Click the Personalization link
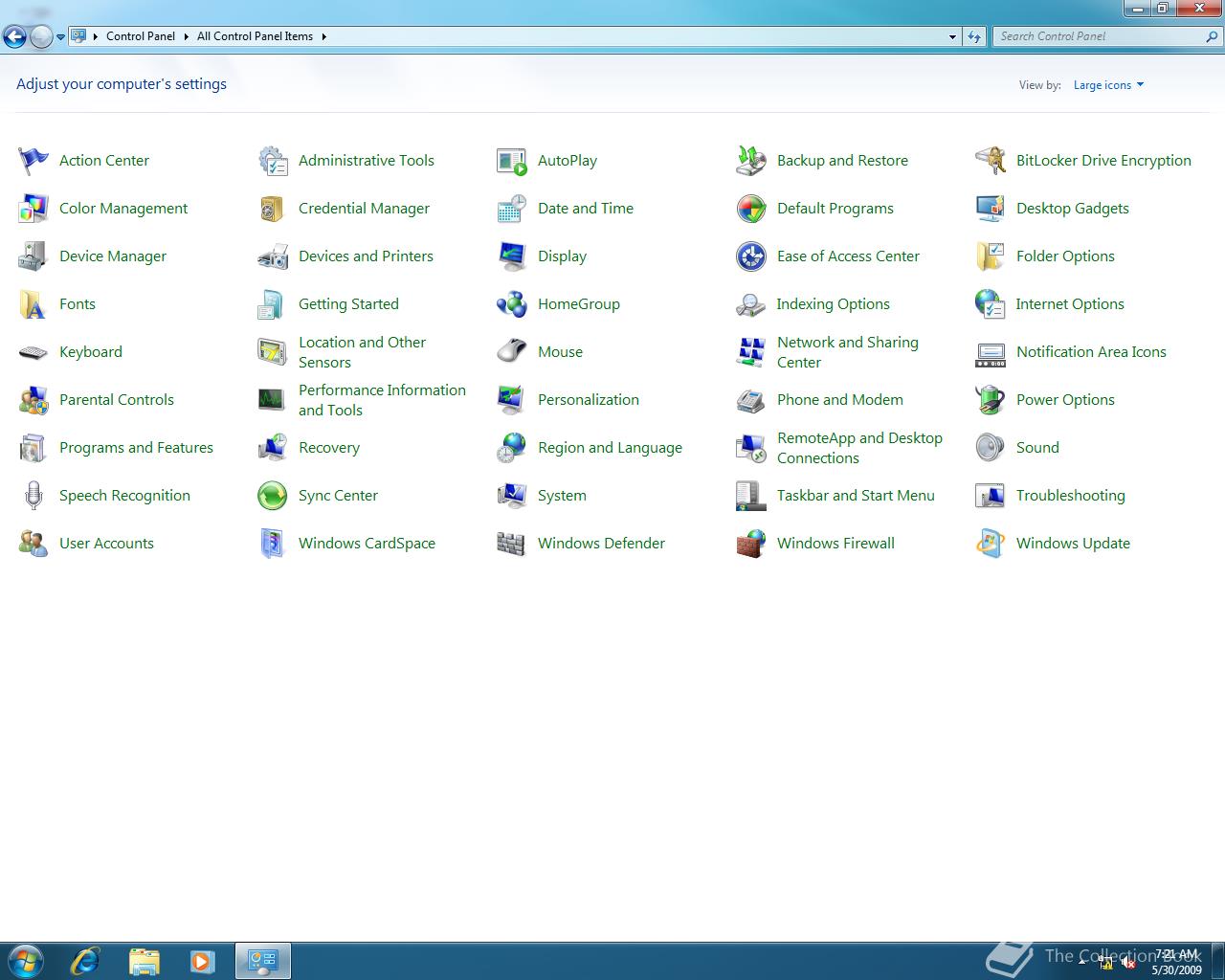 click(589, 400)
